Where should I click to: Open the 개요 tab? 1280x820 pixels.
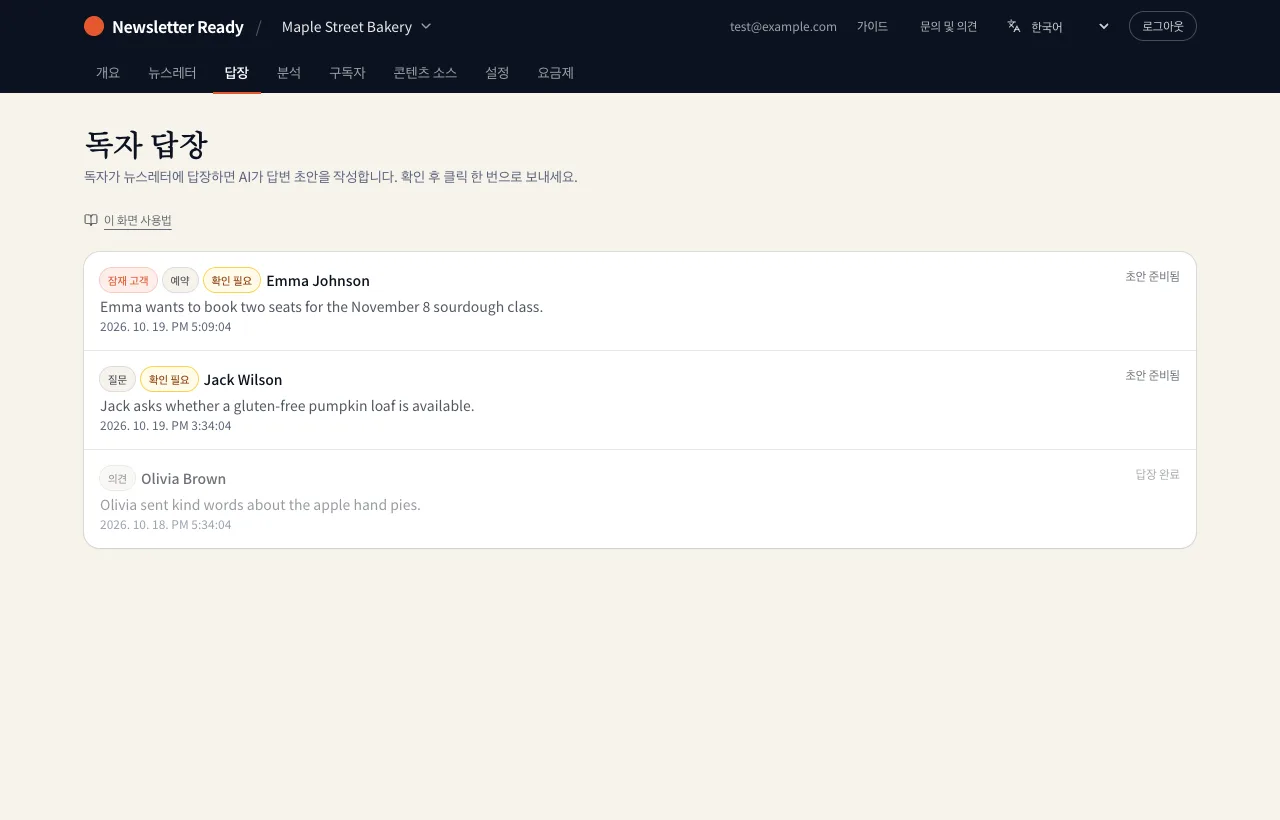coord(108,73)
